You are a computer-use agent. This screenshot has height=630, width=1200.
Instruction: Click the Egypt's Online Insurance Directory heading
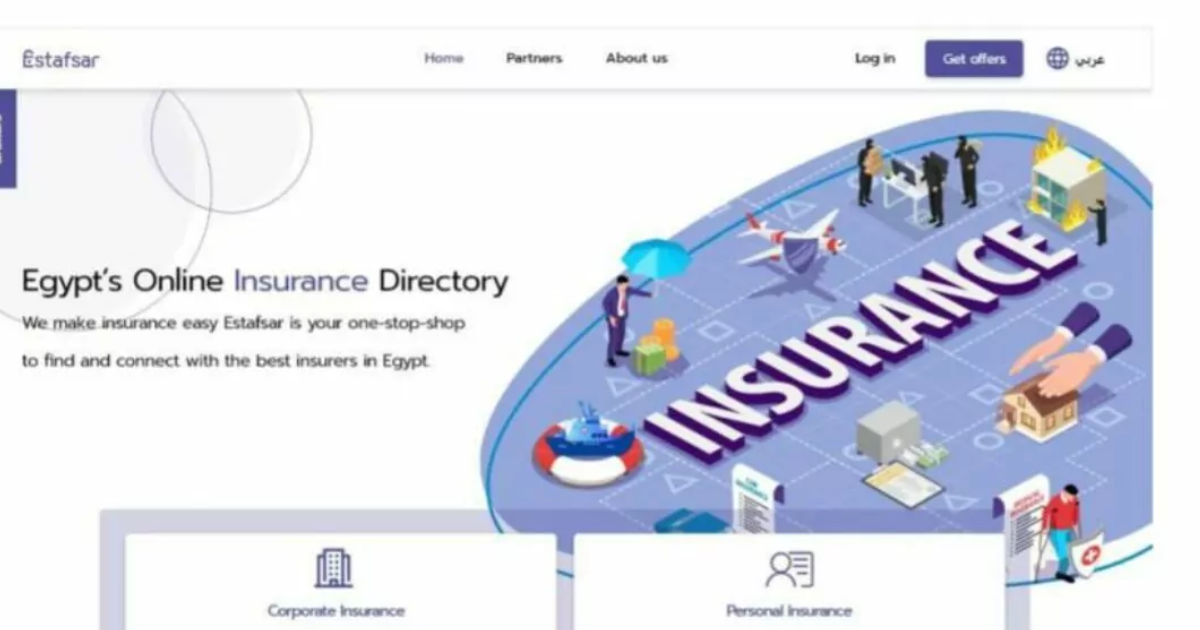[265, 282]
